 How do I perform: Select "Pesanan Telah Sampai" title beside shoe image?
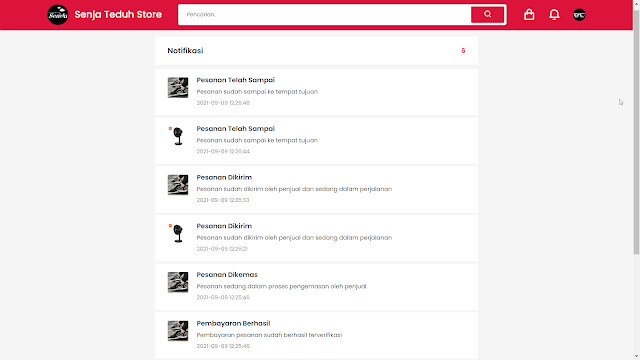coord(236,80)
